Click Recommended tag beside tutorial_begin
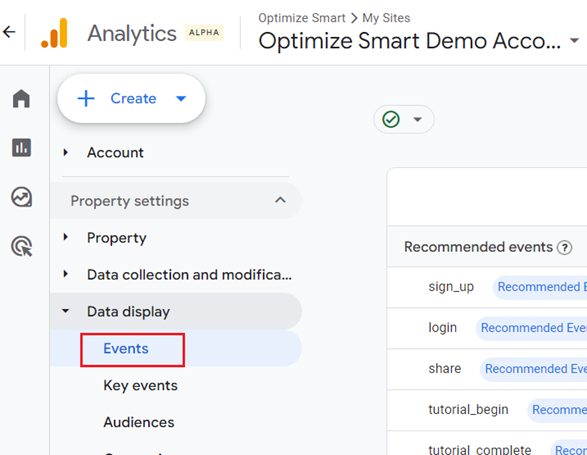Screen dimensions: 587x455 [x=557, y=410]
